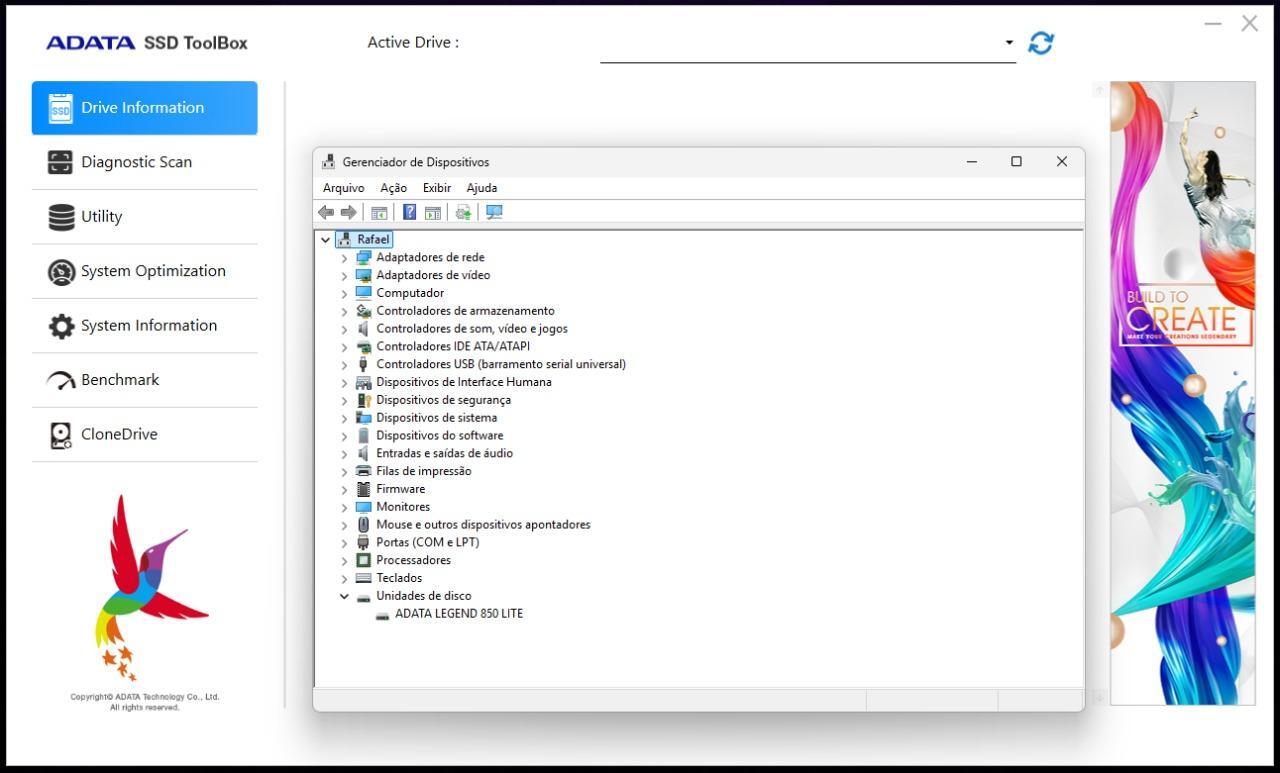Select Rafael computer root item
This screenshot has height=773, width=1280.
373,240
